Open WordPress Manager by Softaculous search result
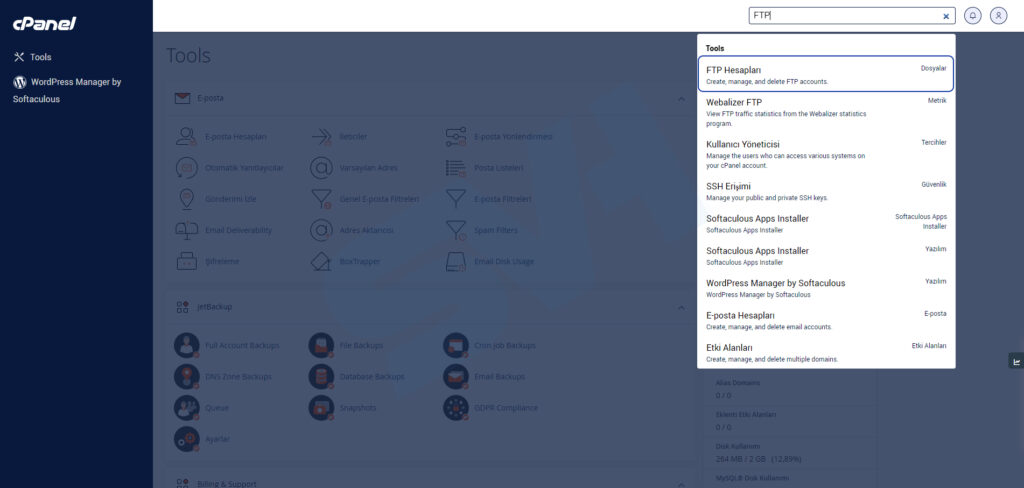Image resolution: width=1024 pixels, height=488 pixels. tap(825, 288)
